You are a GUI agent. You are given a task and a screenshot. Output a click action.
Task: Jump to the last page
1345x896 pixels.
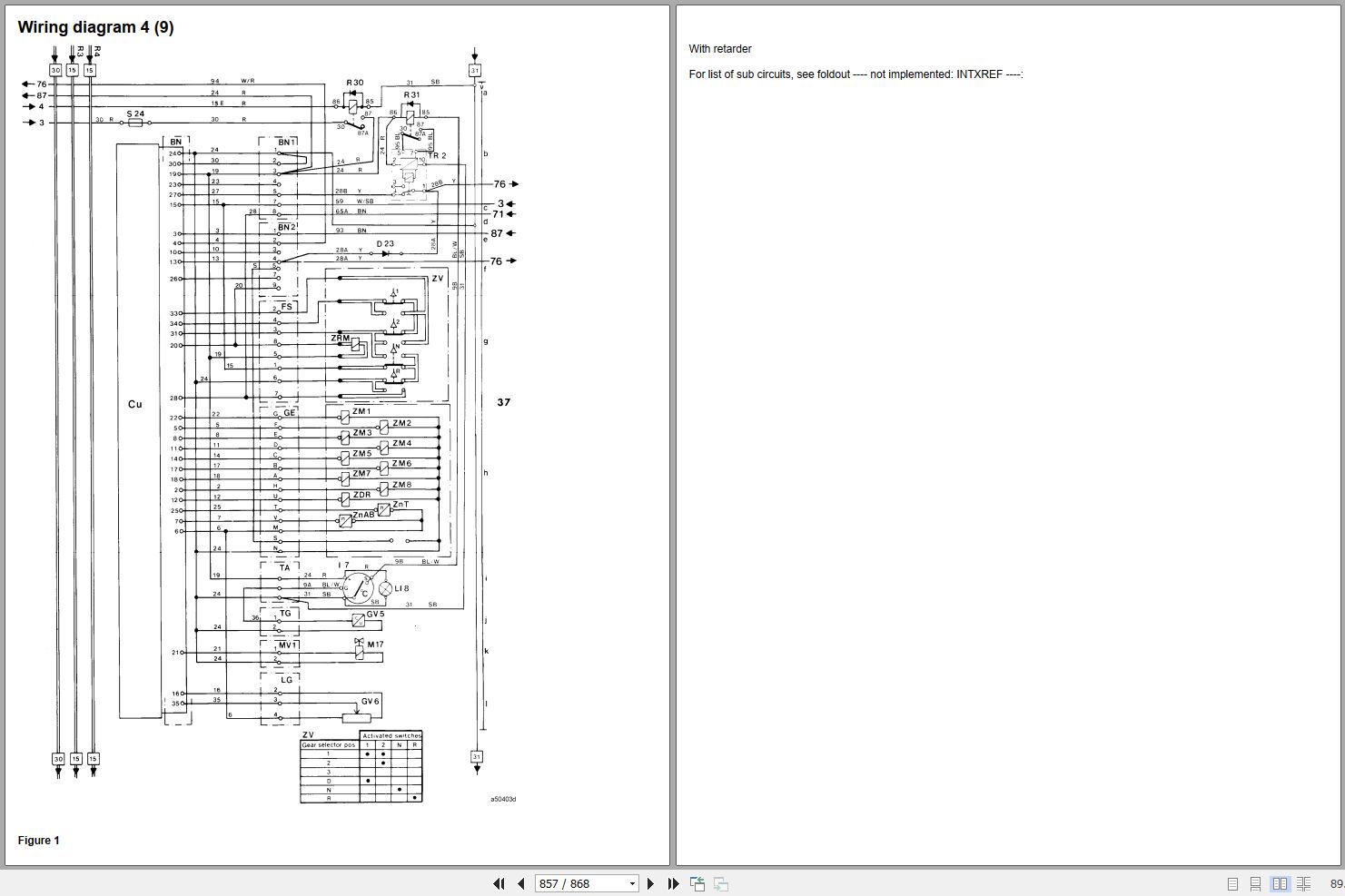tap(673, 883)
